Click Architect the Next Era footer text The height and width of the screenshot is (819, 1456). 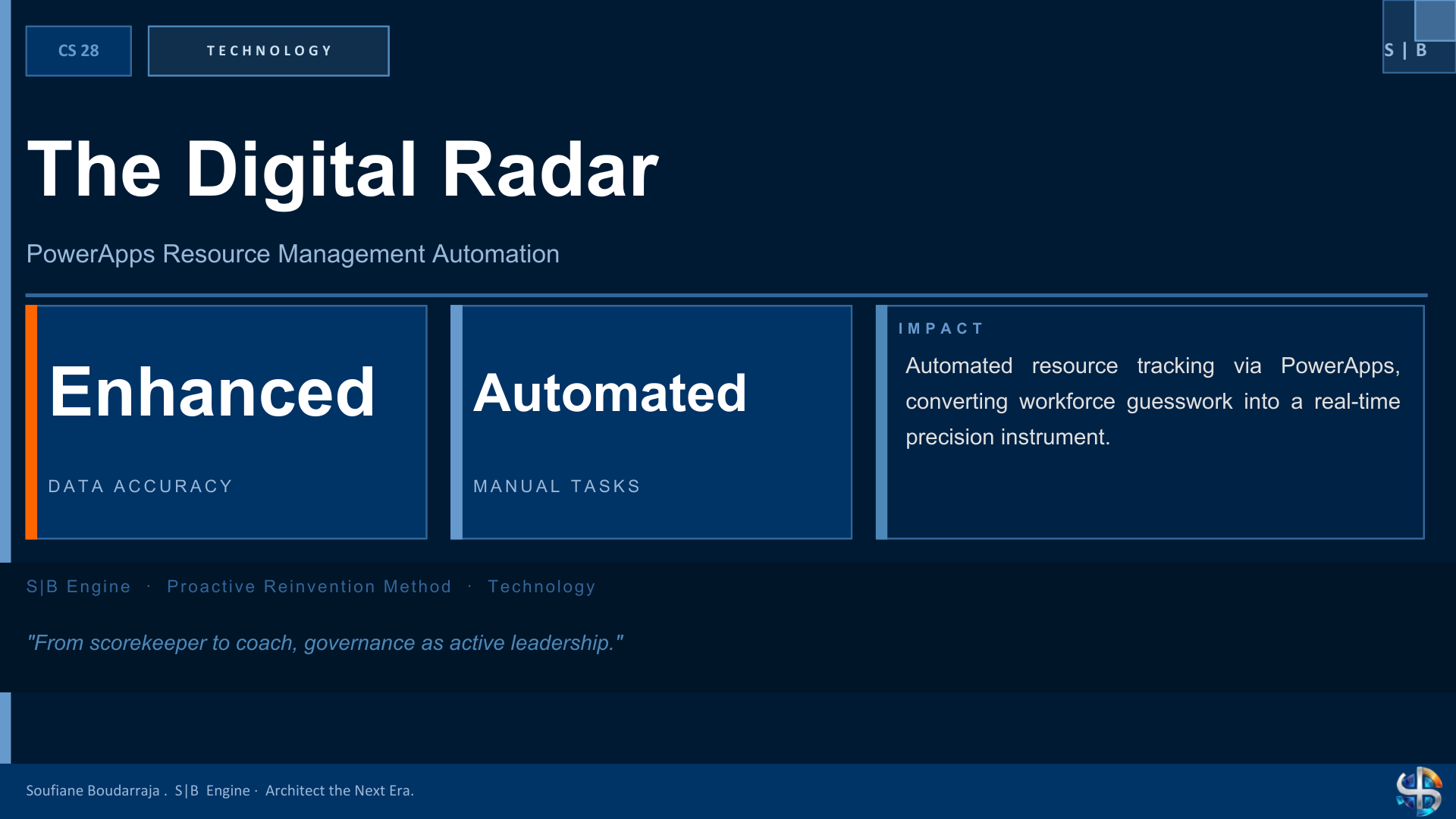[x=339, y=790]
